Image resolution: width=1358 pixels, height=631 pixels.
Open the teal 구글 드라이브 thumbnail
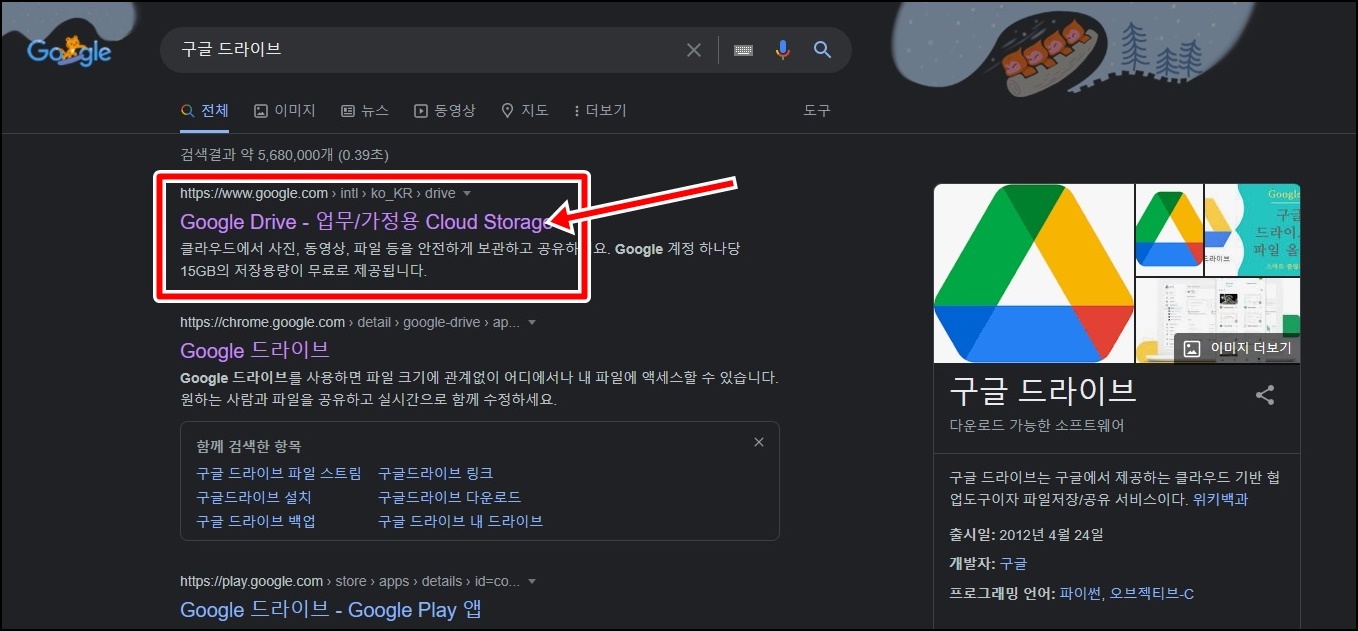[x=1252, y=229]
